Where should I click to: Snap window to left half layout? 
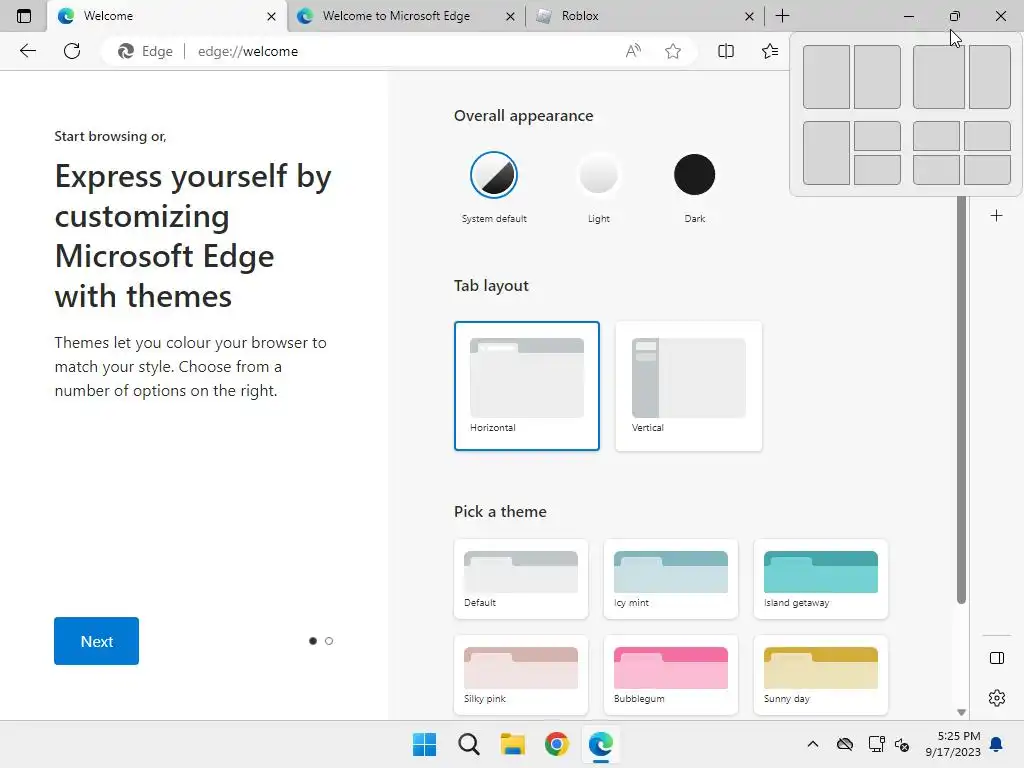(826, 76)
